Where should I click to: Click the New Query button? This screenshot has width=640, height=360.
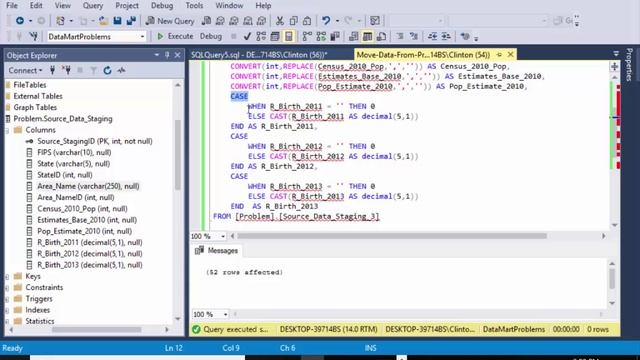(x=170, y=21)
